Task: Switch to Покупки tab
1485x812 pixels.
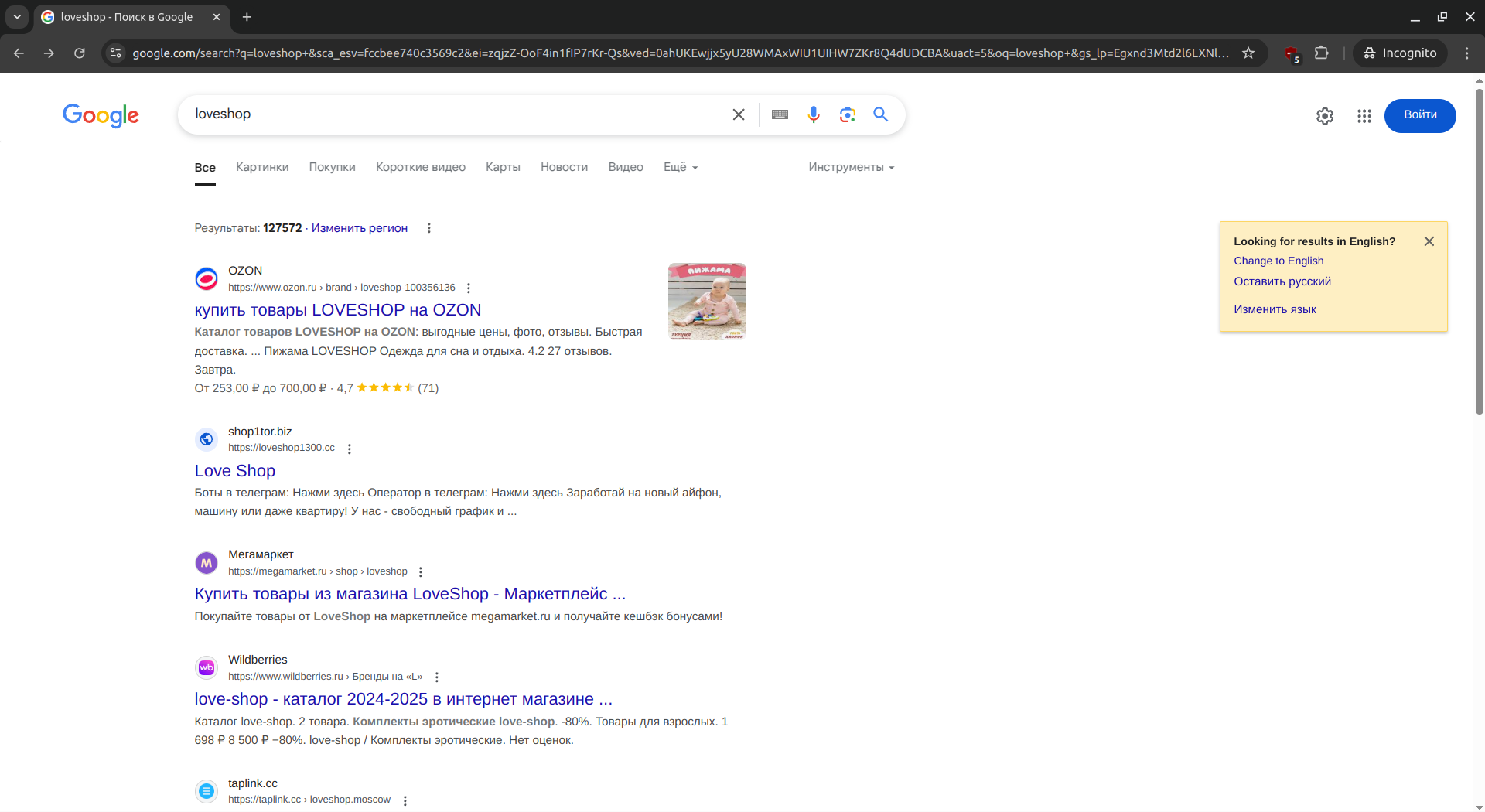Action: tap(333, 167)
